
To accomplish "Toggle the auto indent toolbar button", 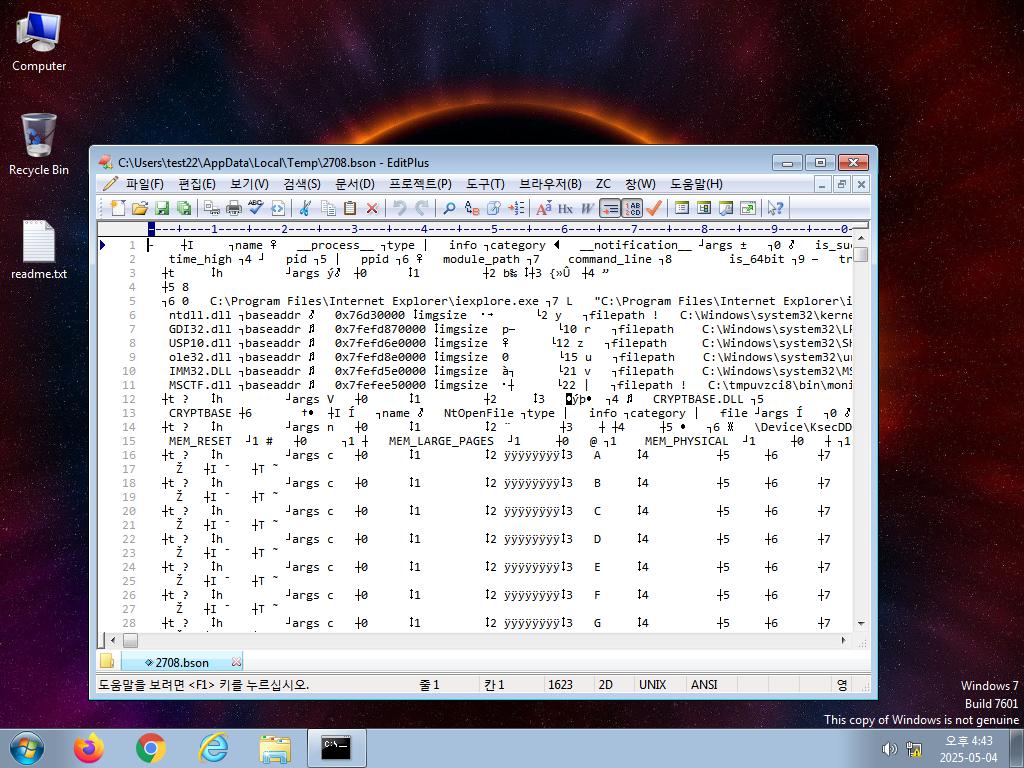I will 610,208.
